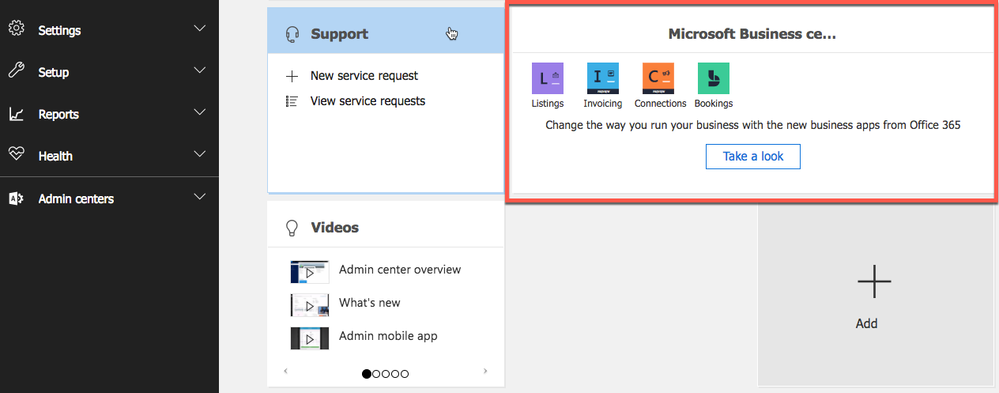
Task: Click the business apps description text
Action: pyautogui.click(x=752, y=125)
